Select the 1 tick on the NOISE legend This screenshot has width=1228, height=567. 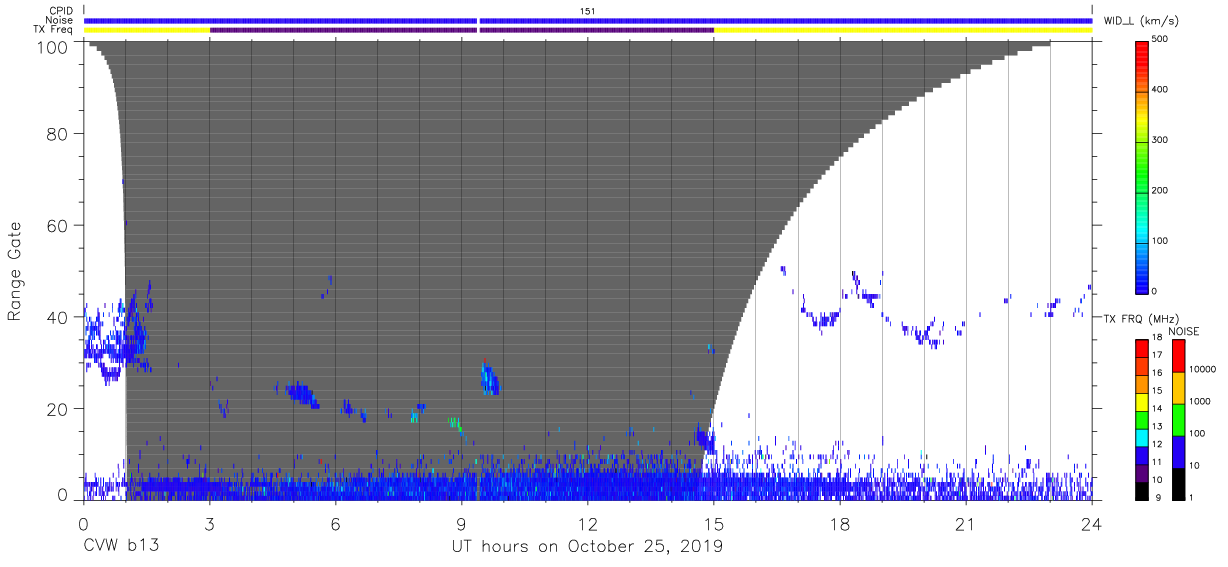point(1192,497)
